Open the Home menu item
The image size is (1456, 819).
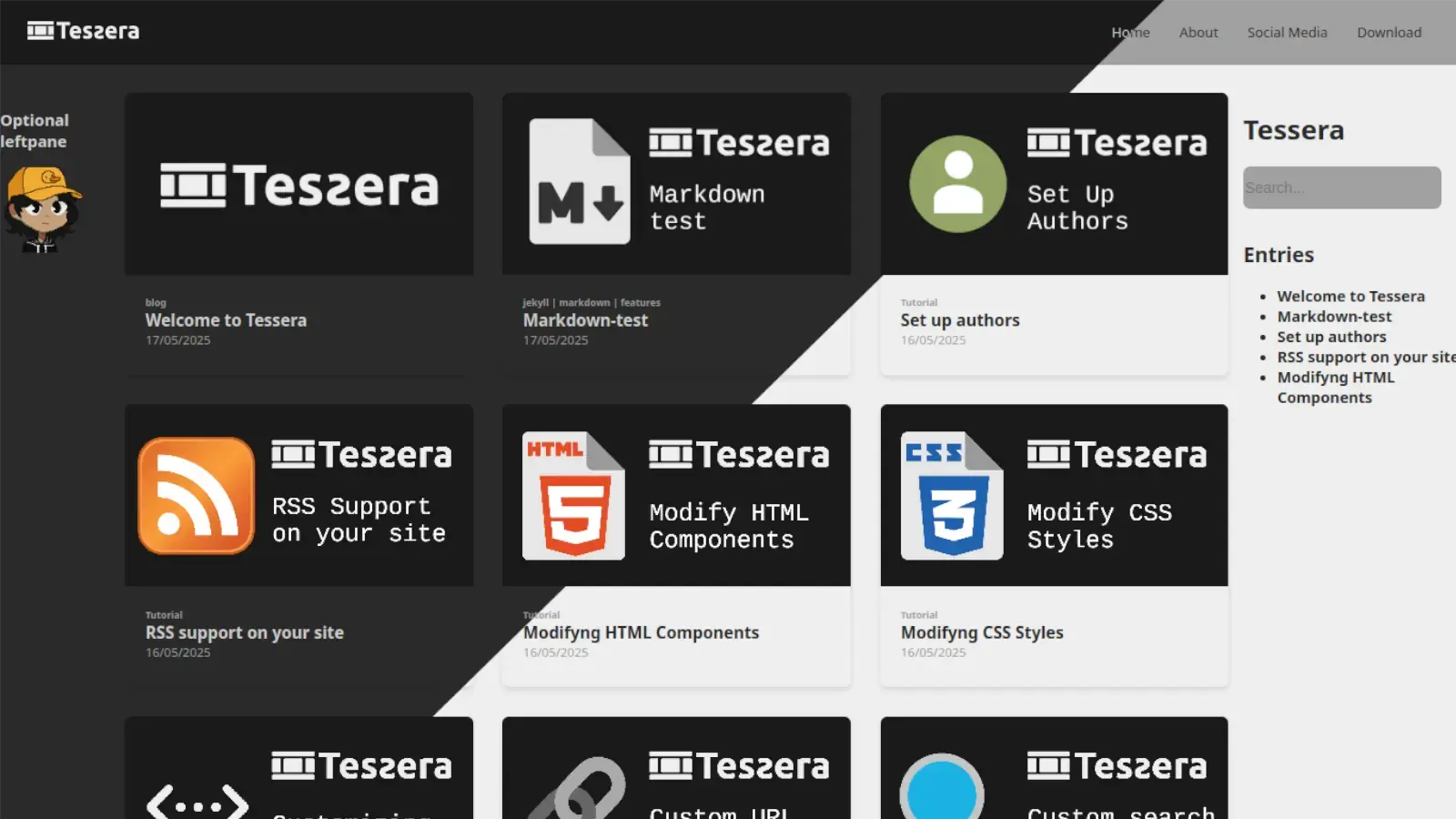(1130, 32)
